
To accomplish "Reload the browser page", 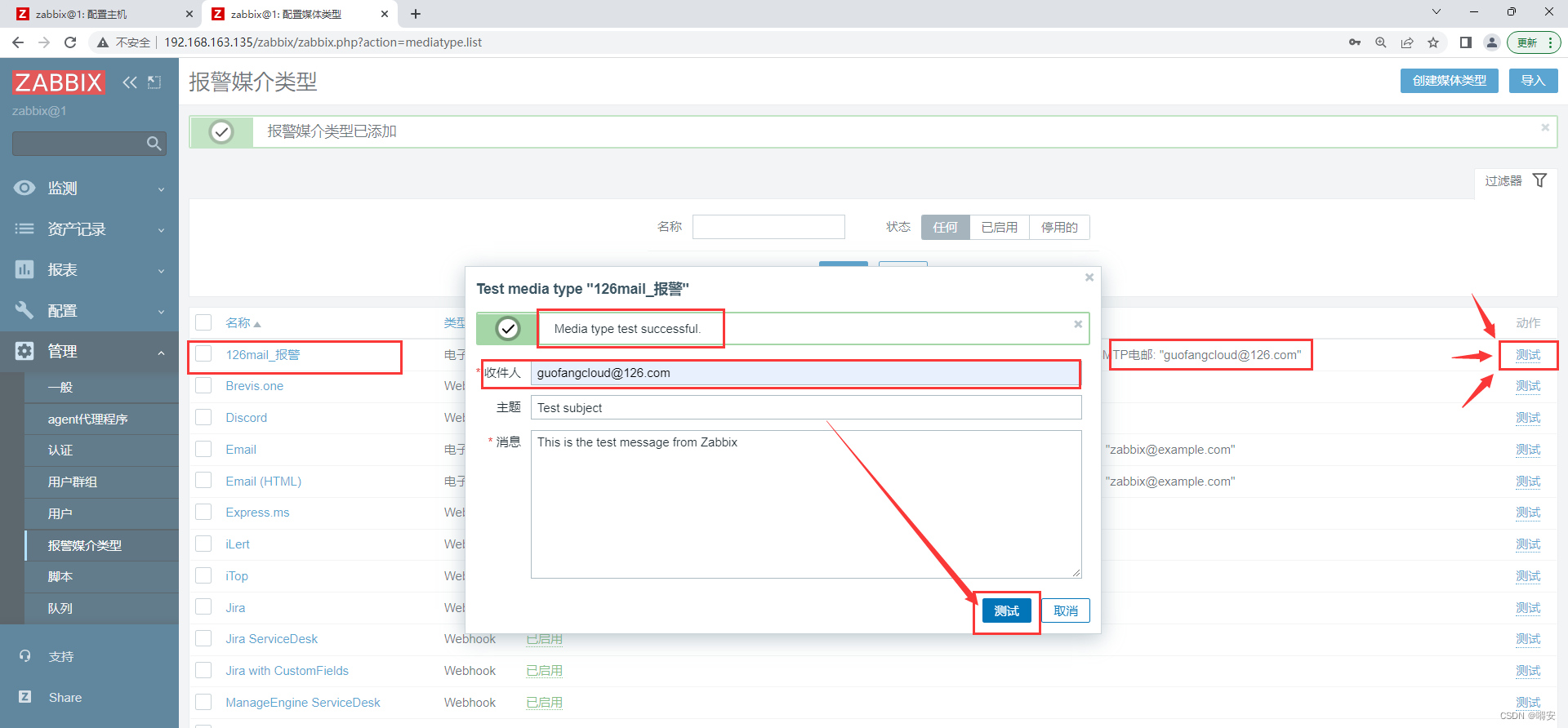I will pyautogui.click(x=70, y=42).
